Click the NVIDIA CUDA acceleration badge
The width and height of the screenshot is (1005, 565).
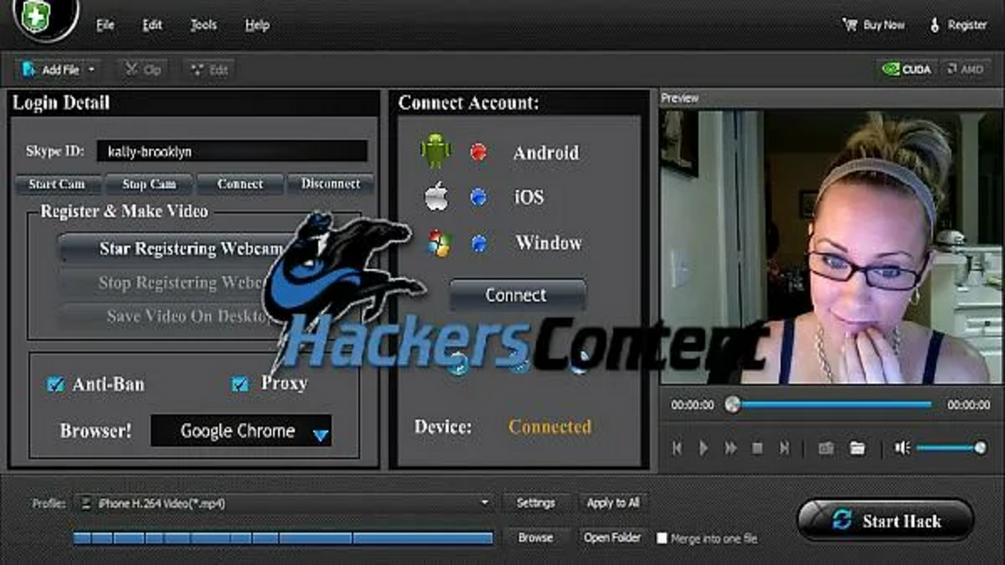pyautogui.click(x=906, y=69)
